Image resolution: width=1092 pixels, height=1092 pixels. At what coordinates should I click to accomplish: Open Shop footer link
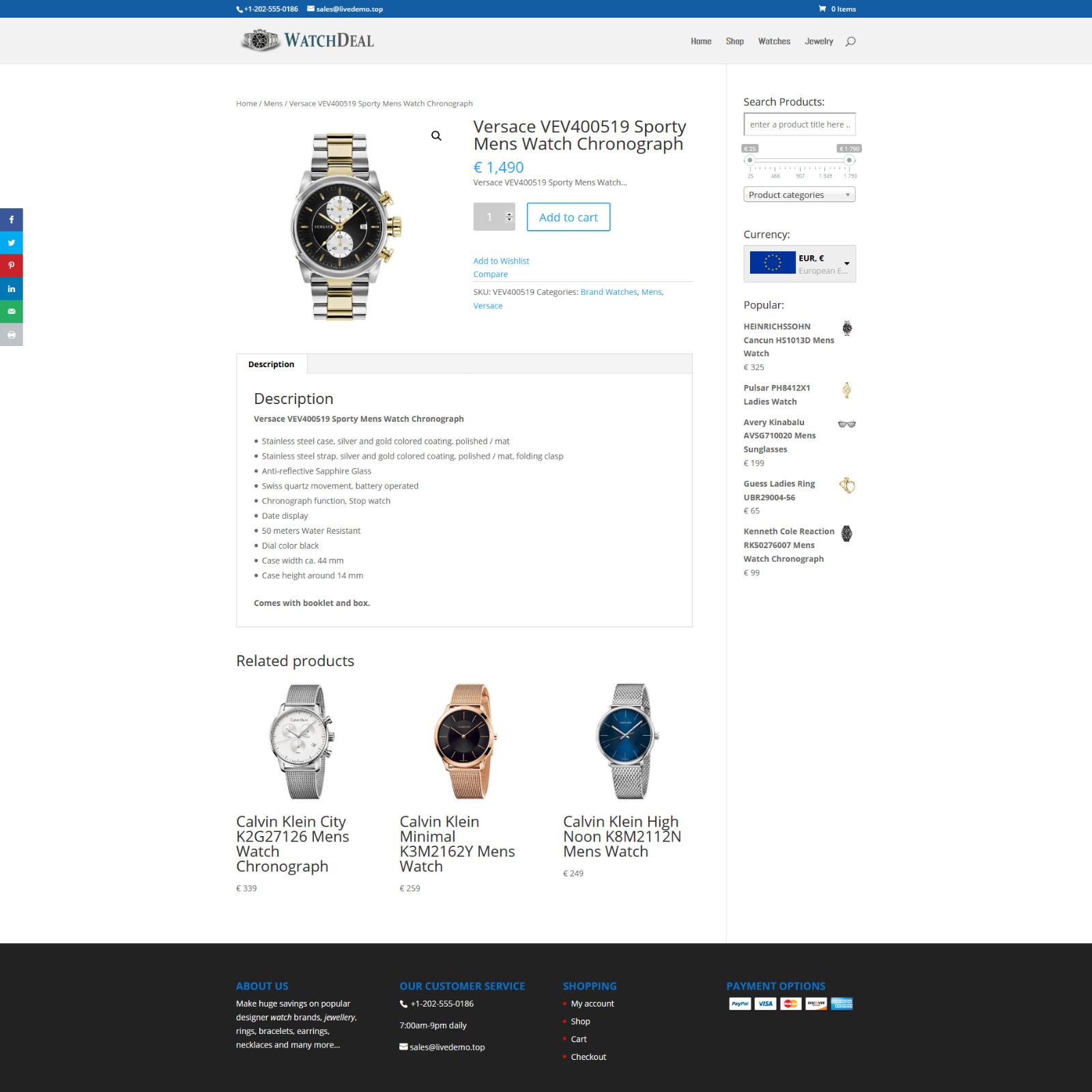tap(580, 1021)
